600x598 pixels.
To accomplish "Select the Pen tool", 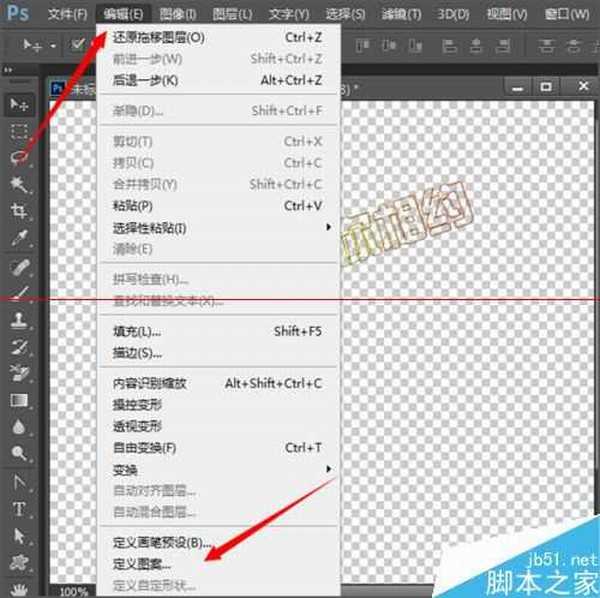I will [x=19, y=482].
